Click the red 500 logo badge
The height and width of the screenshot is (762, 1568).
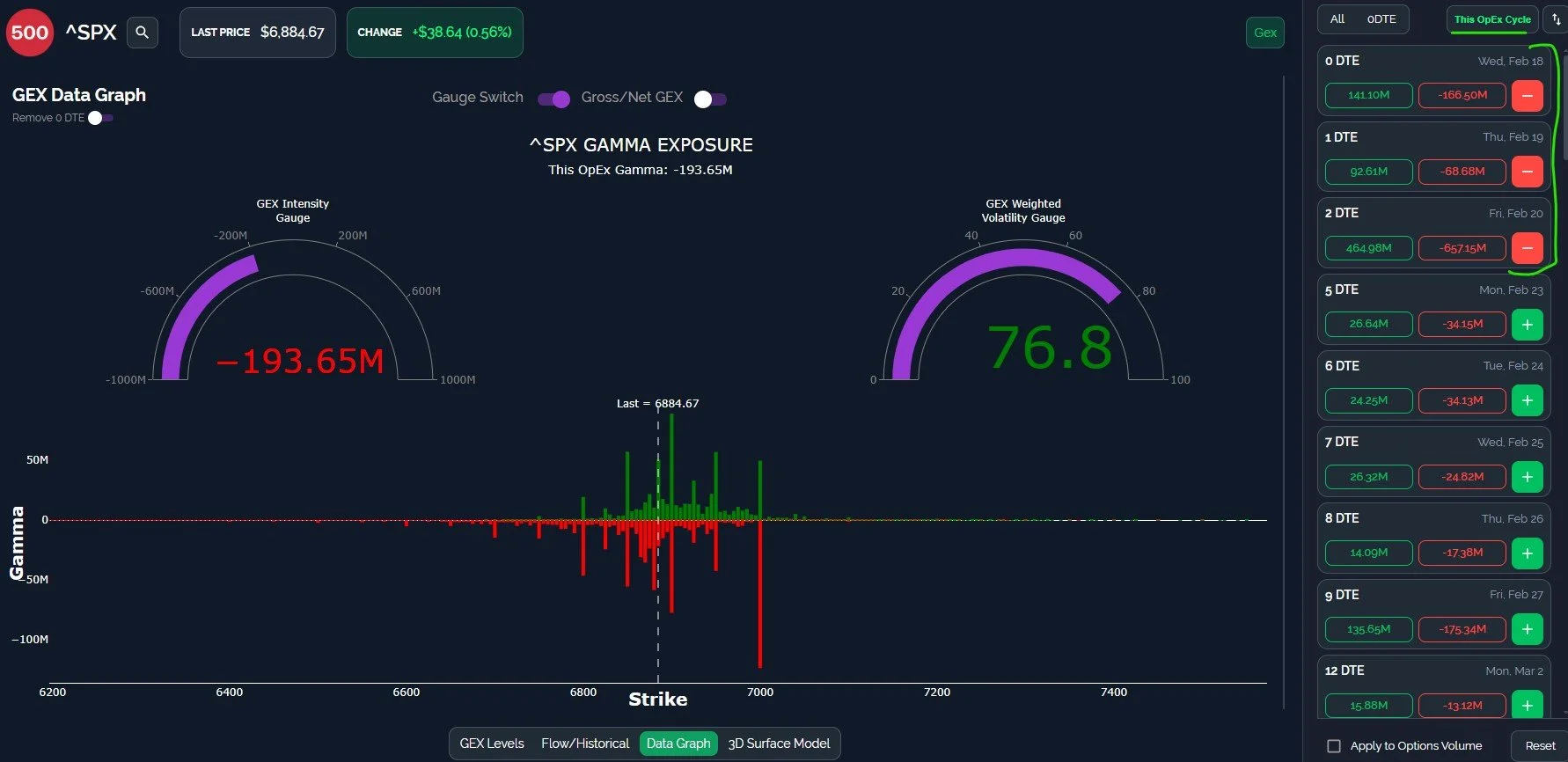(x=30, y=33)
